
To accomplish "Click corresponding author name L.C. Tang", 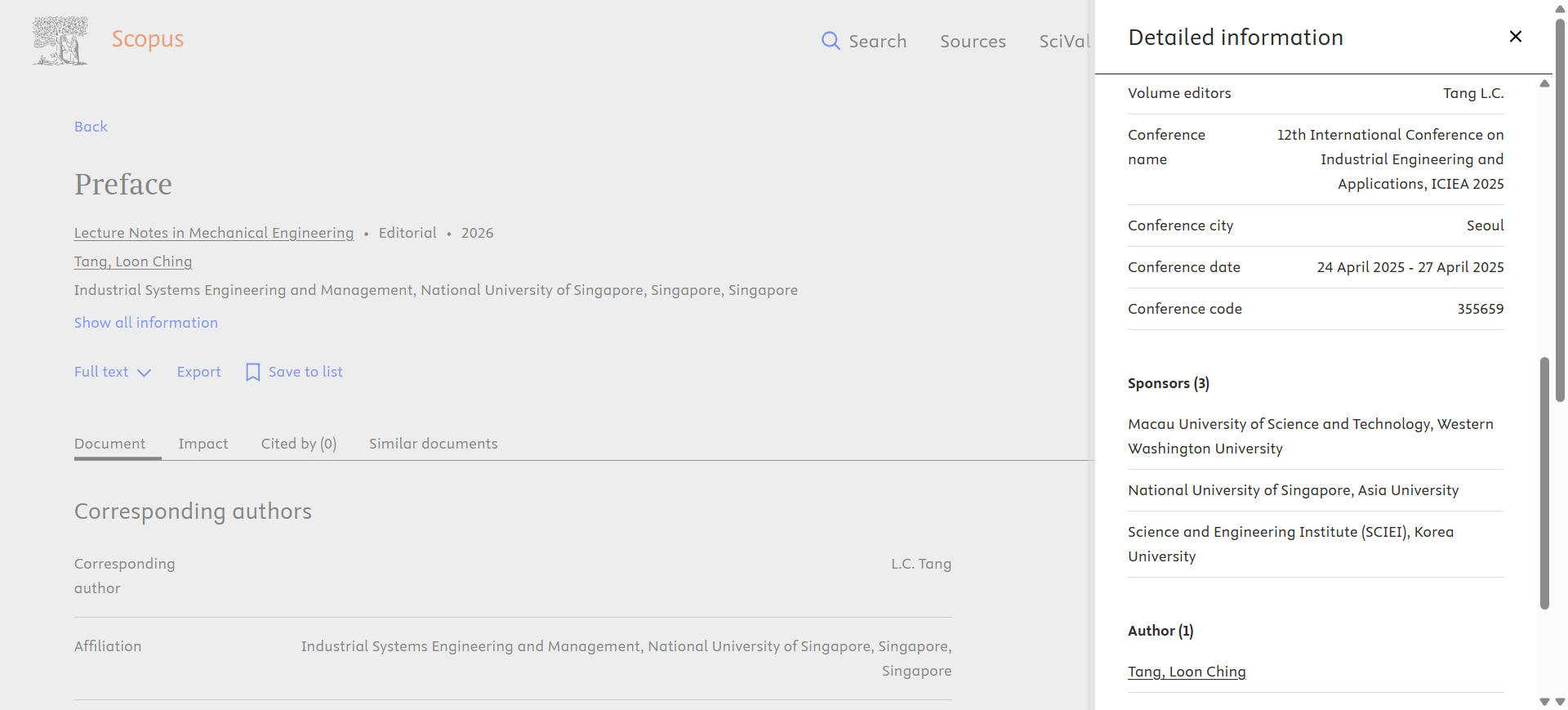I will (921, 564).
